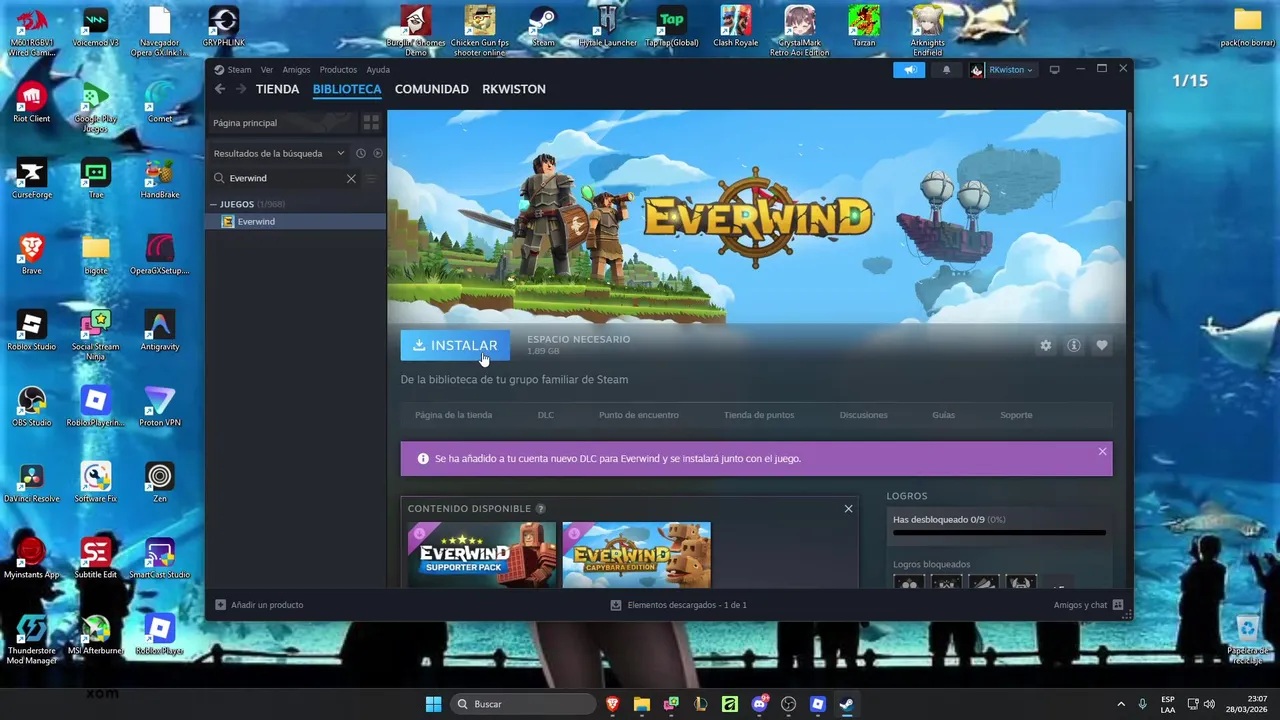
Task: Open the COMUNIDAD tab
Action: point(432,89)
